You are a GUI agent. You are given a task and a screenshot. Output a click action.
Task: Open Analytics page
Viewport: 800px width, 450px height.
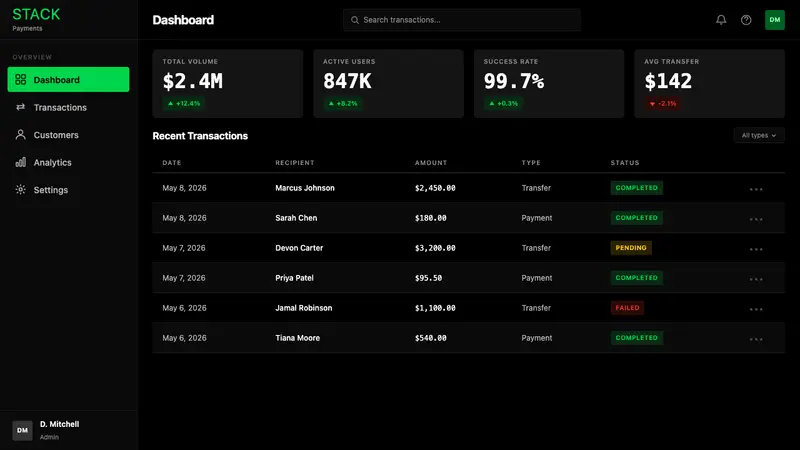click(68, 162)
